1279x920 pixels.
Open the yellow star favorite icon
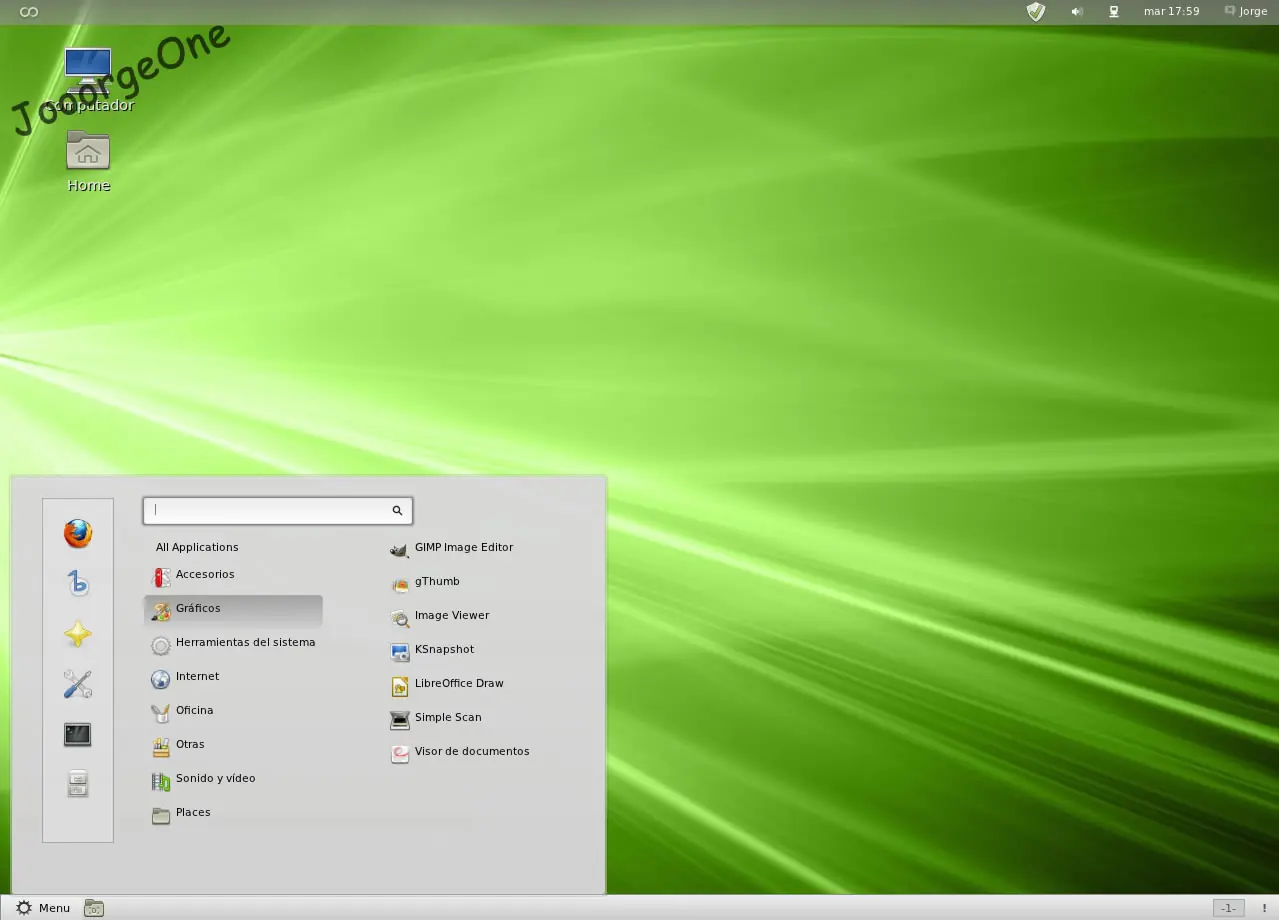coord(78,634)
